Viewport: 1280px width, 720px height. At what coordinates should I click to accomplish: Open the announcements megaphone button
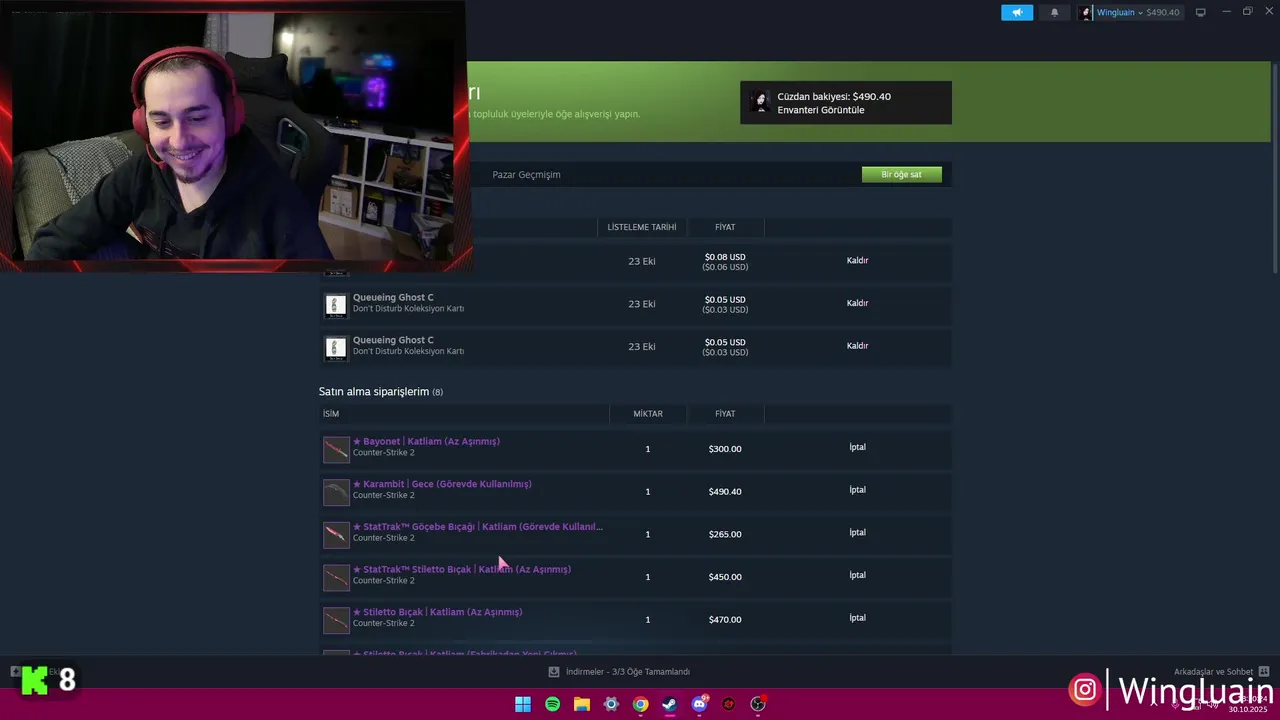pos(1017,12)
